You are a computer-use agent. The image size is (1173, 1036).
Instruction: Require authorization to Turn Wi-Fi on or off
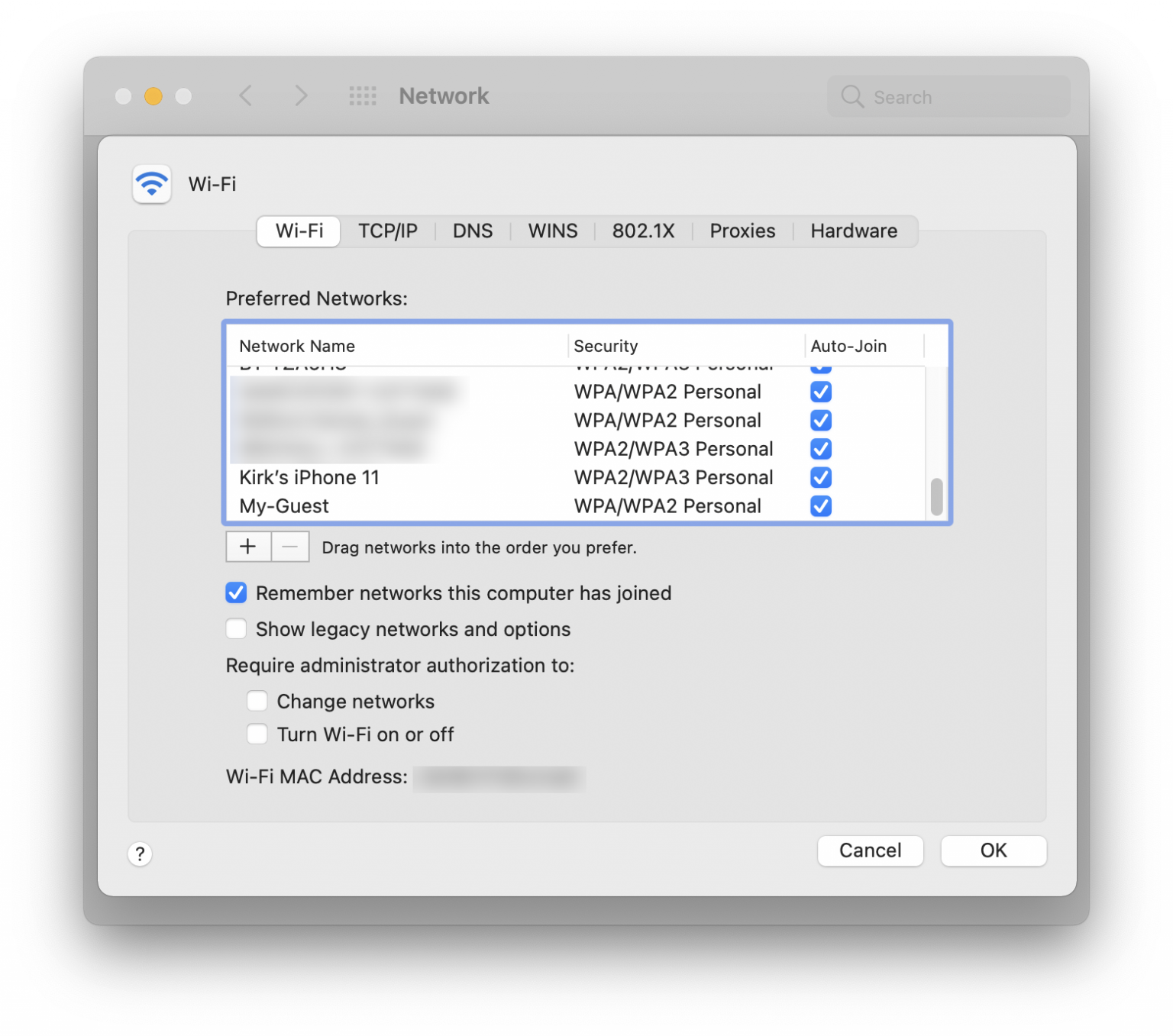tap(257, 734)
